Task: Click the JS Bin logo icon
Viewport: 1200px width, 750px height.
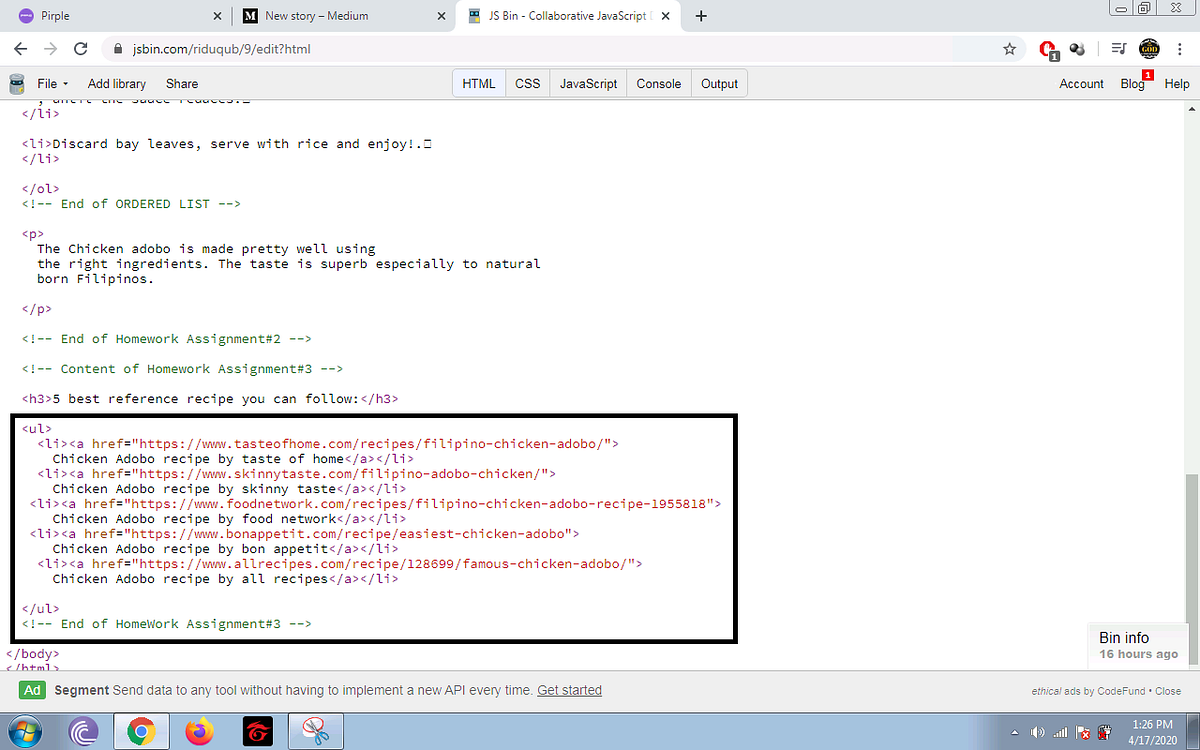Action: point(16,83)
